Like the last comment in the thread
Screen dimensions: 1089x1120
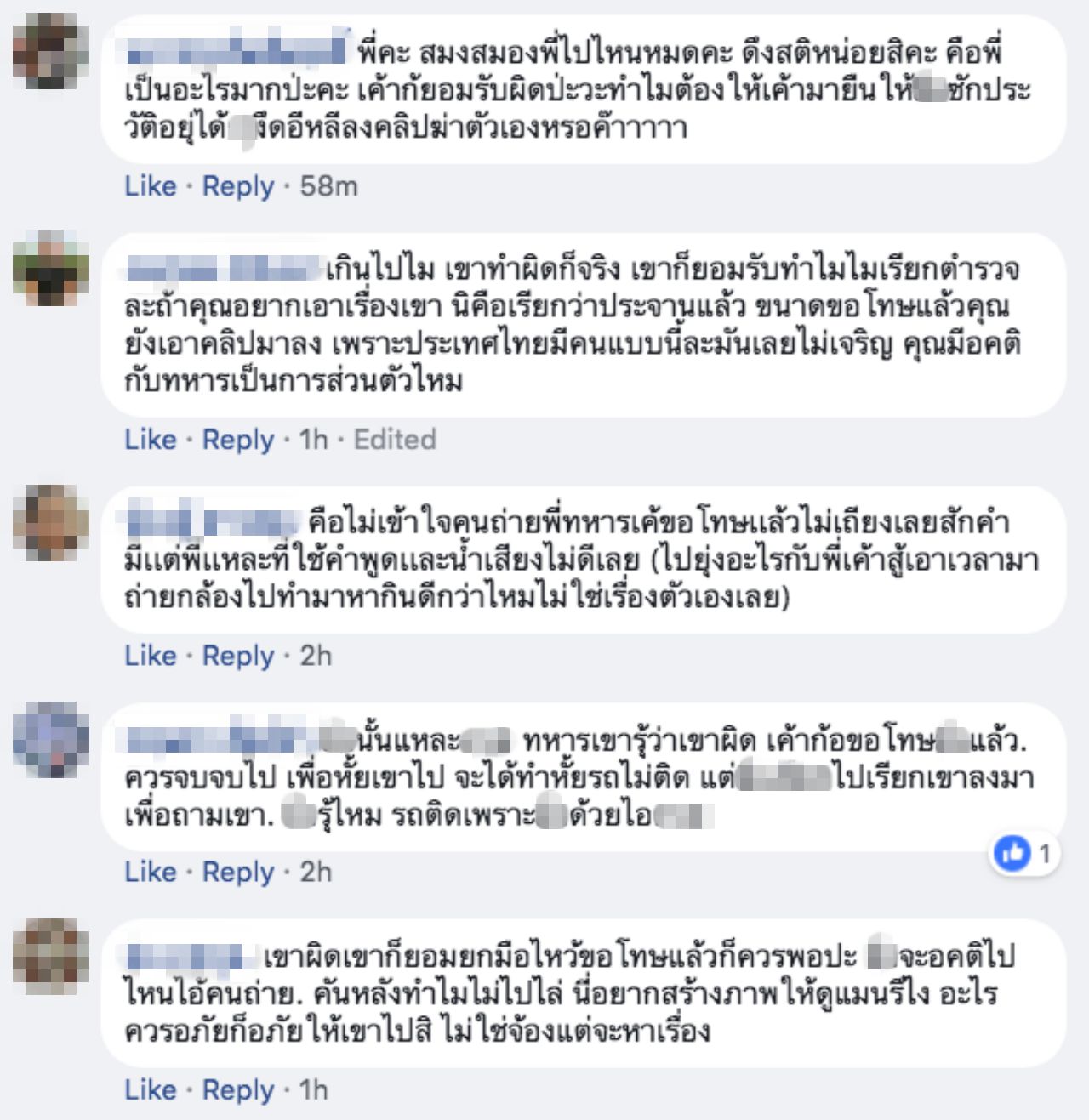[151, 1089]
